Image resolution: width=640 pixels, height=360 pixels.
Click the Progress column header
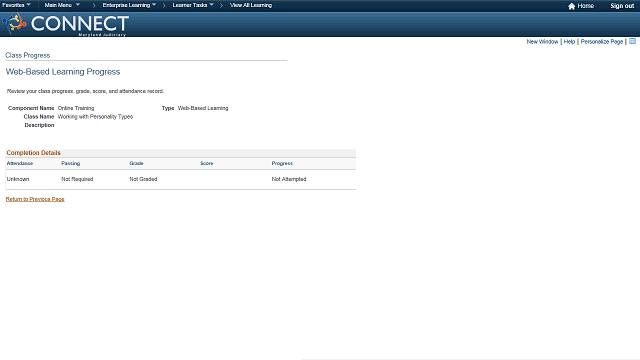(x=282, y=163)
